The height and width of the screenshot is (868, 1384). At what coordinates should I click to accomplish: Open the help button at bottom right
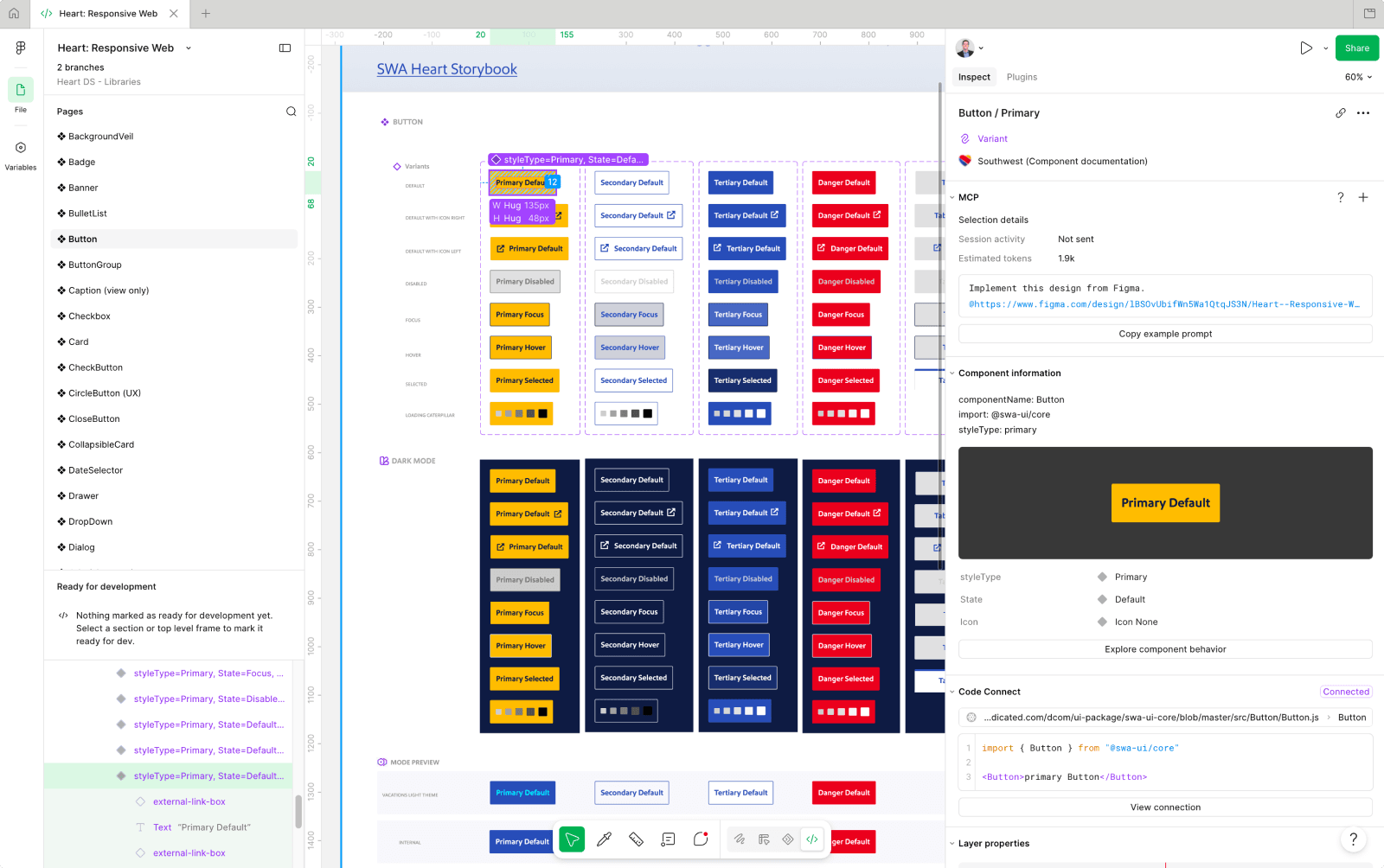(x=1353, y=839)
